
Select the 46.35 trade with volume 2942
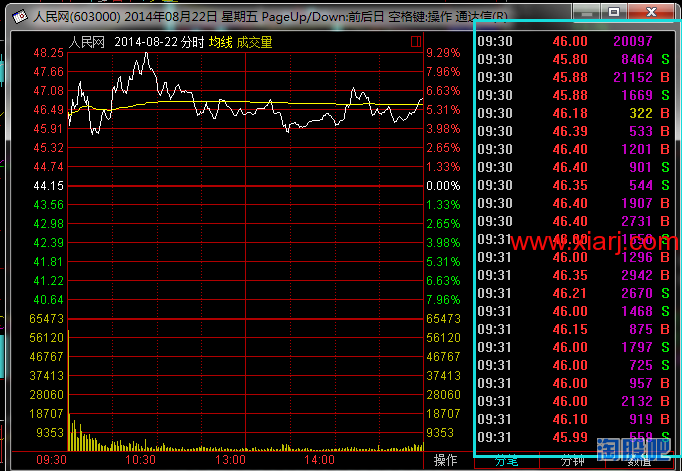[x=574, y=275]
